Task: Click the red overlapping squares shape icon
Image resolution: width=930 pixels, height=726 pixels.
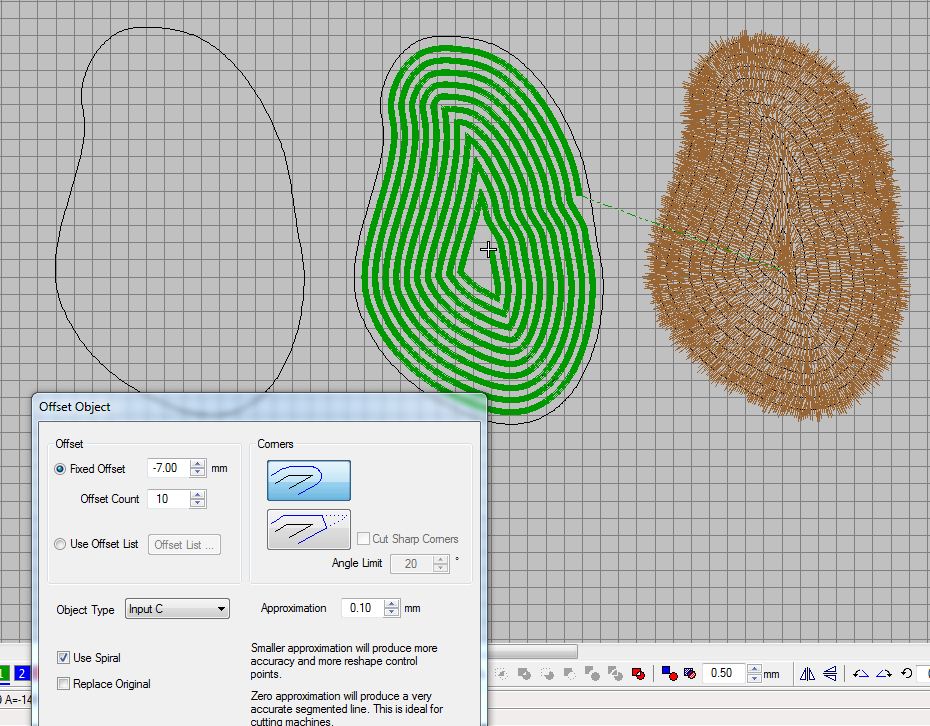Action: coord(638,674)
